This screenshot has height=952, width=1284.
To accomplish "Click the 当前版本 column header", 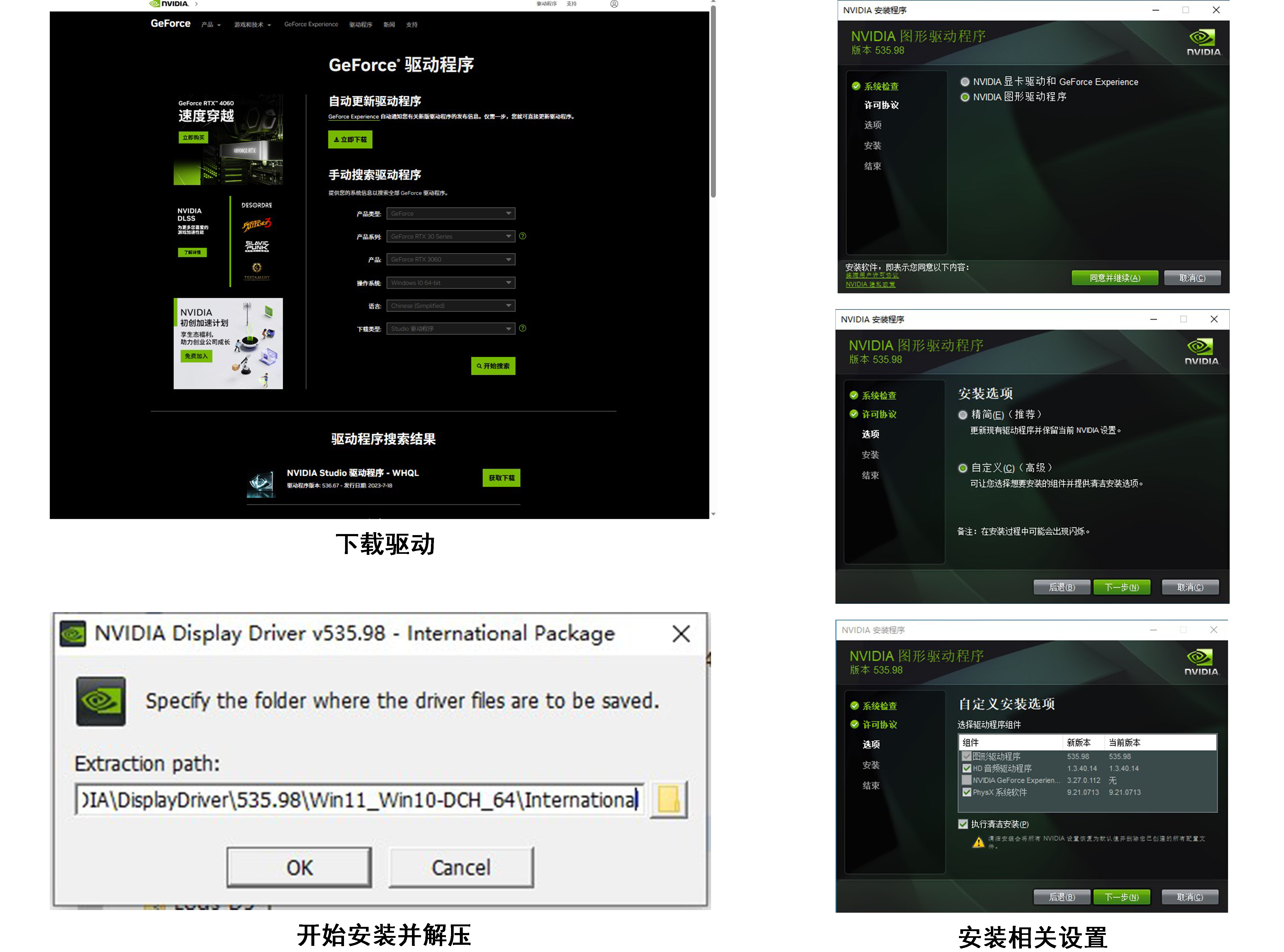I will click(x=1160, y=742).
